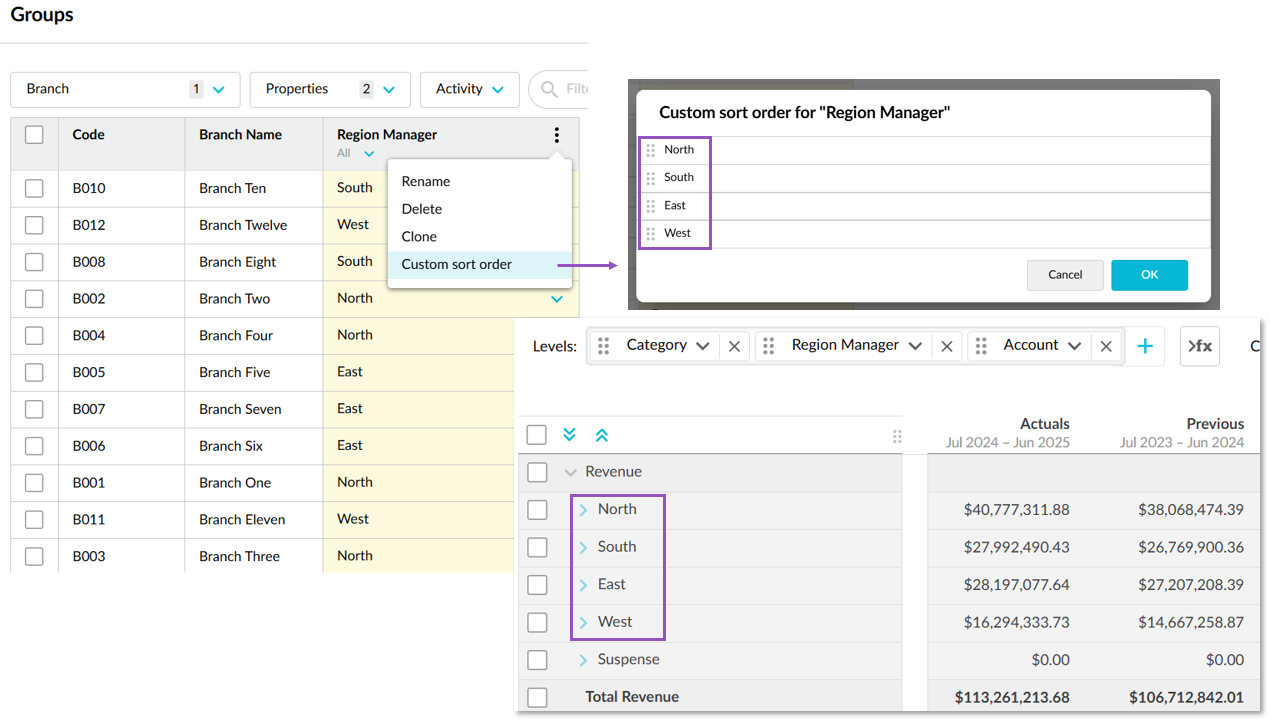This screenshot has height=719, width=1270.
Task: Open the Region Manager level dropdown in Levels bar
Action: 915,344
